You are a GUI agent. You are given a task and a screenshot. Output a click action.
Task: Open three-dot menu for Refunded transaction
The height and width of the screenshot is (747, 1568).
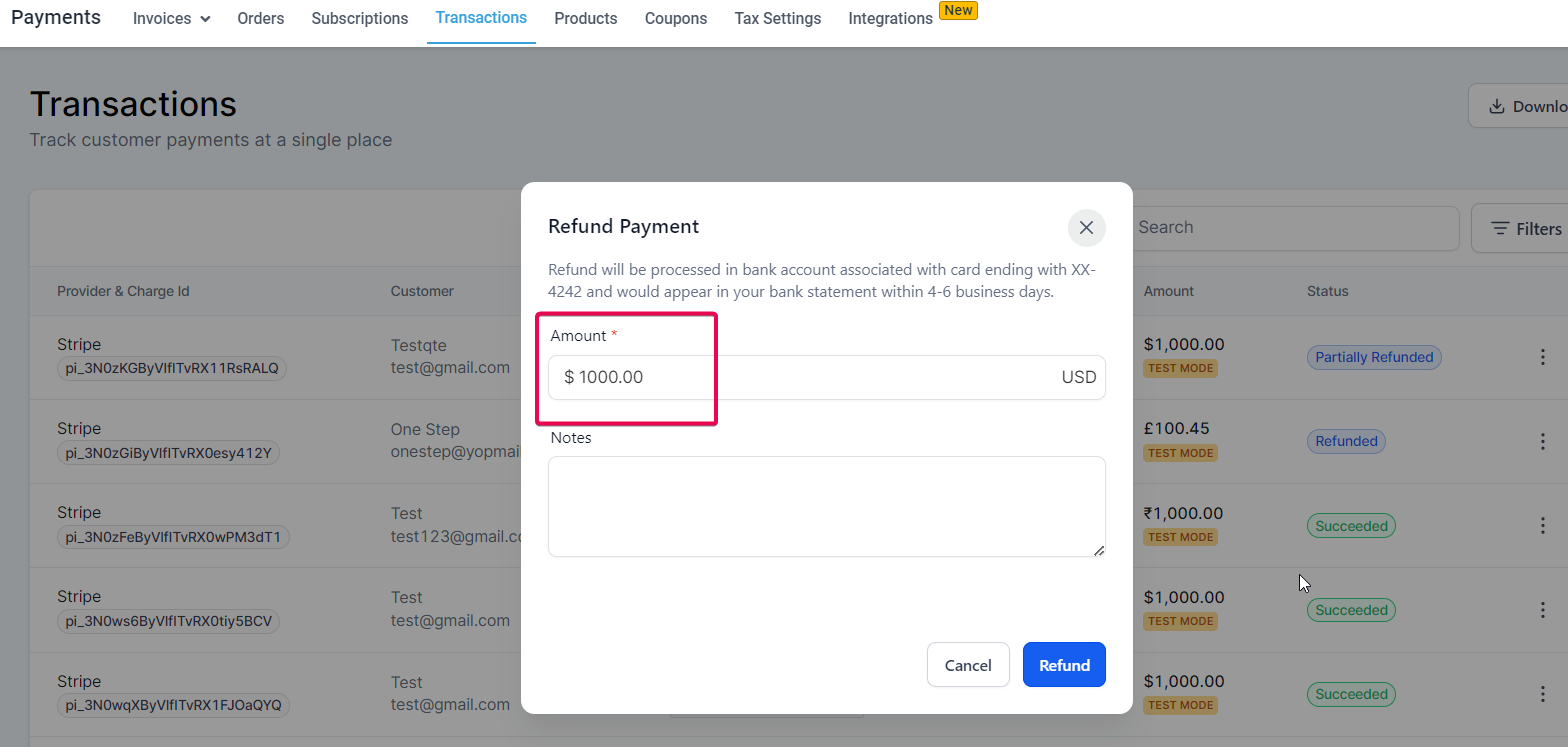[1543, 441]
